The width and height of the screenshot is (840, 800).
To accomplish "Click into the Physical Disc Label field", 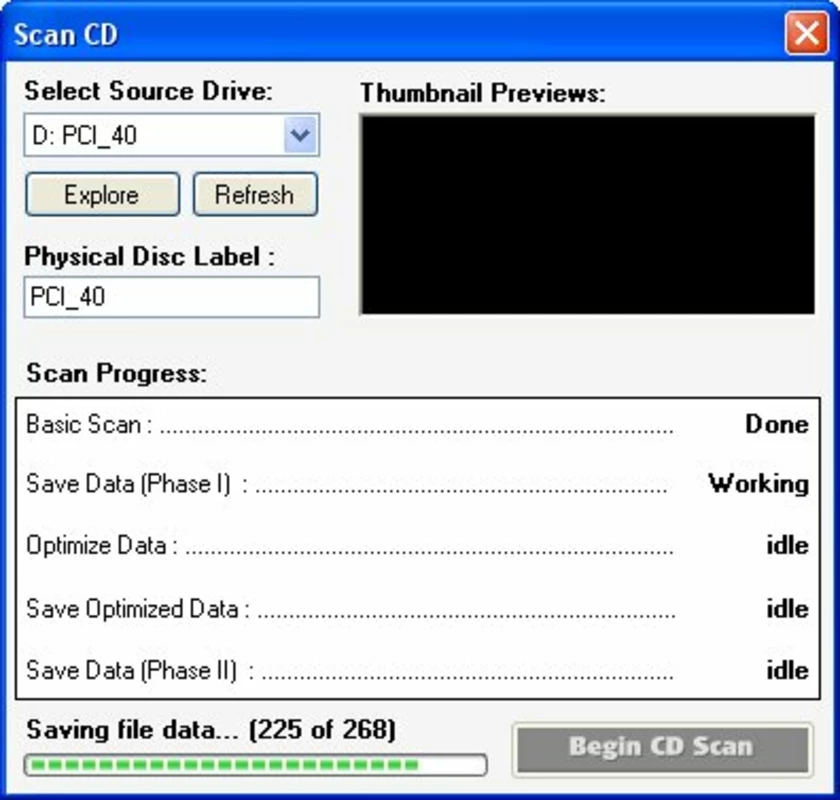I will pyautogui.click(x=171, y=297).
